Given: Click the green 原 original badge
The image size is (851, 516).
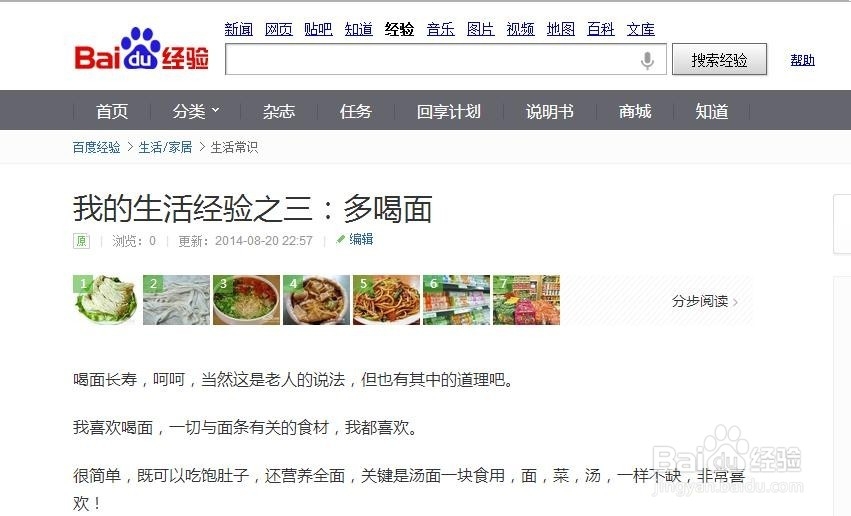Looking at the screenshot, I should coord(81,240).
